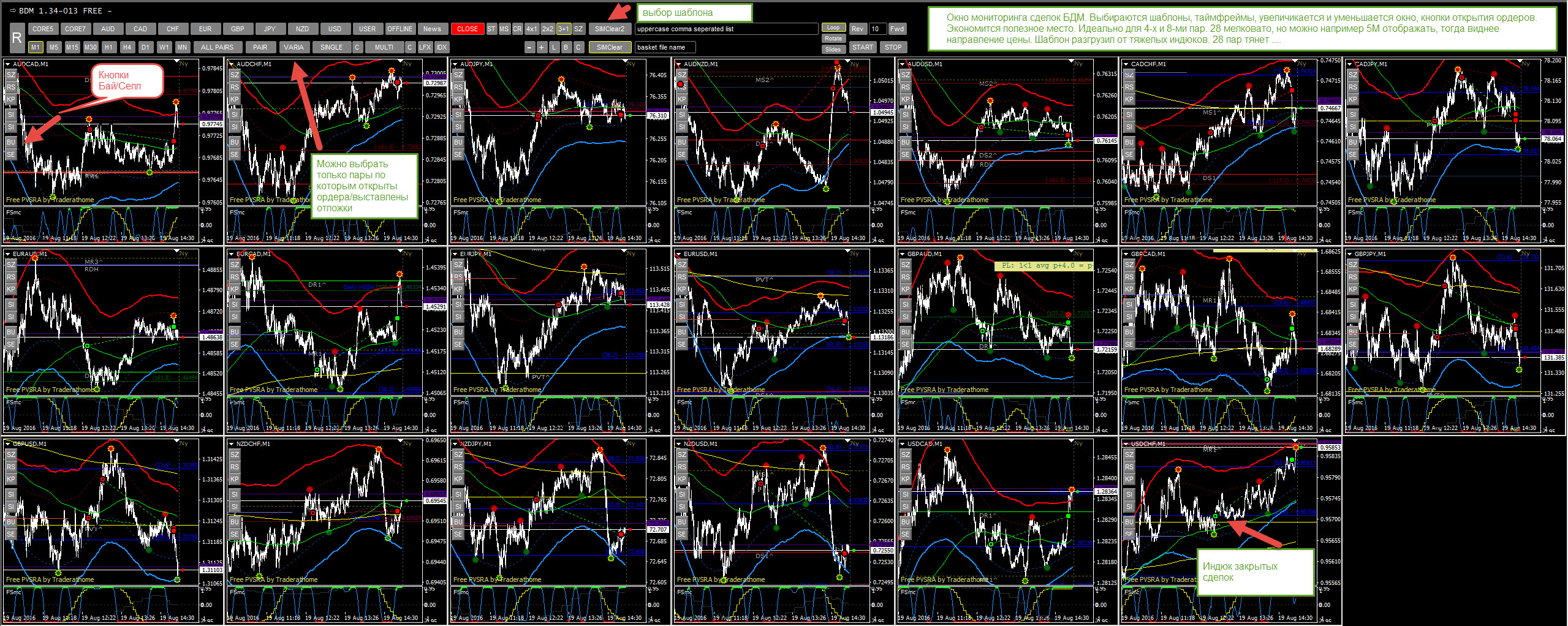Click the B button between L and C
Viewport: 1568px width, 626px height.
tap(566, 47)
